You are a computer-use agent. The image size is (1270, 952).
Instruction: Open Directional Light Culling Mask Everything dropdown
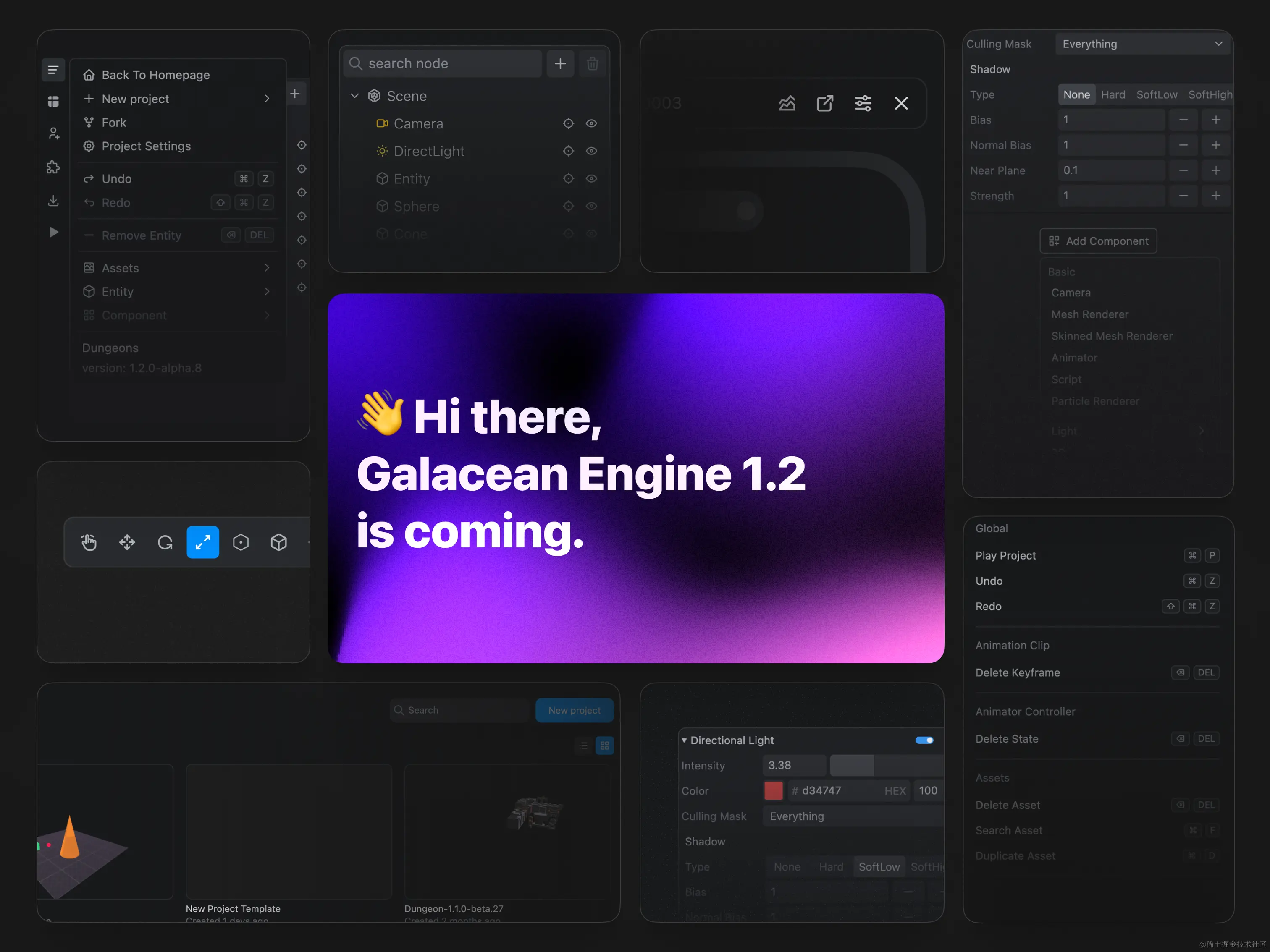click(854, 816)
